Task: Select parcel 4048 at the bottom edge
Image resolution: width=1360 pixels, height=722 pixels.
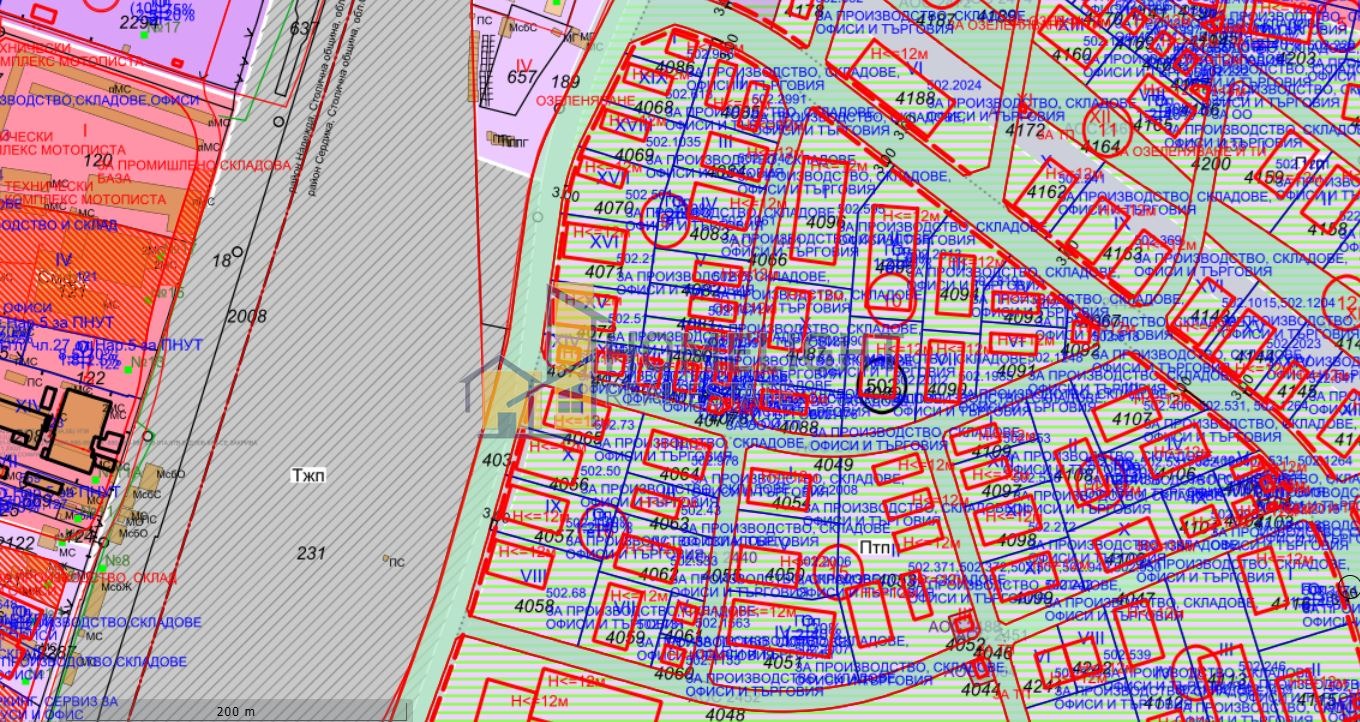Action: pyautogui.click(x=724, y=714)
